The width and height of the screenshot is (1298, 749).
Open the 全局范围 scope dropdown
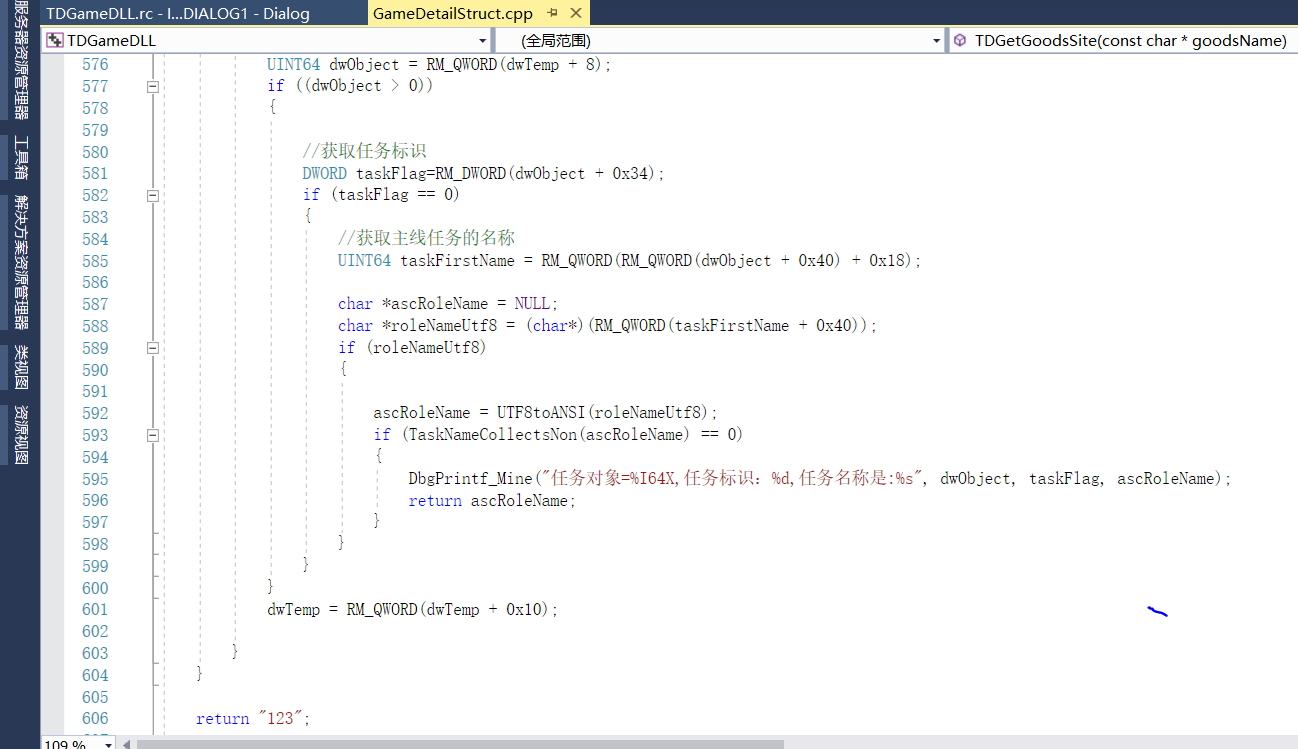pyautogui.click(x=936, y=41)
